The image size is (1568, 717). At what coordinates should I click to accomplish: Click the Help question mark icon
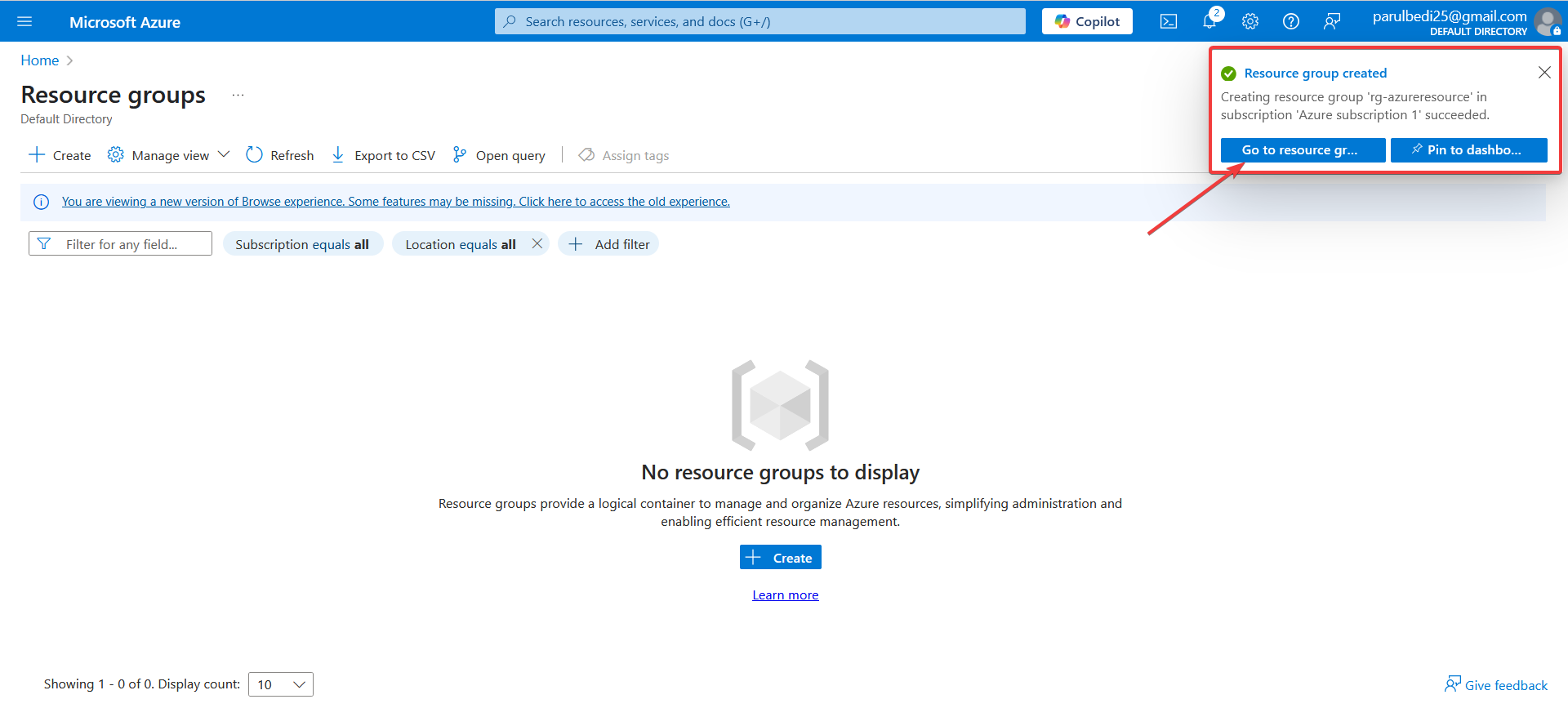pyautogui.click(x=1291, y=21)
